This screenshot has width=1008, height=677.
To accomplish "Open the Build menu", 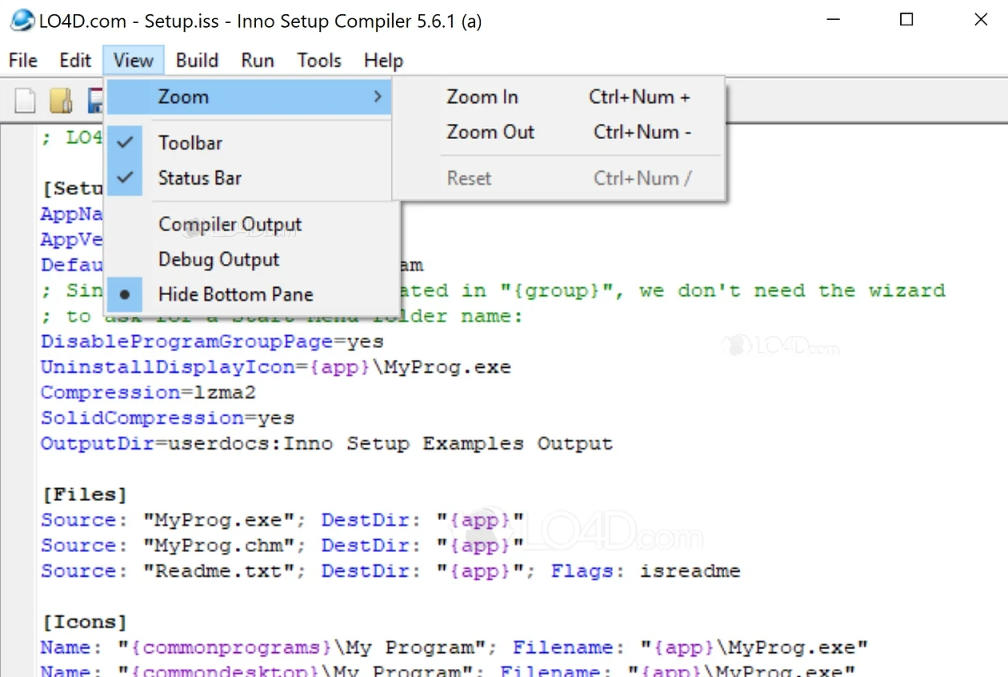I will point(197,60).
